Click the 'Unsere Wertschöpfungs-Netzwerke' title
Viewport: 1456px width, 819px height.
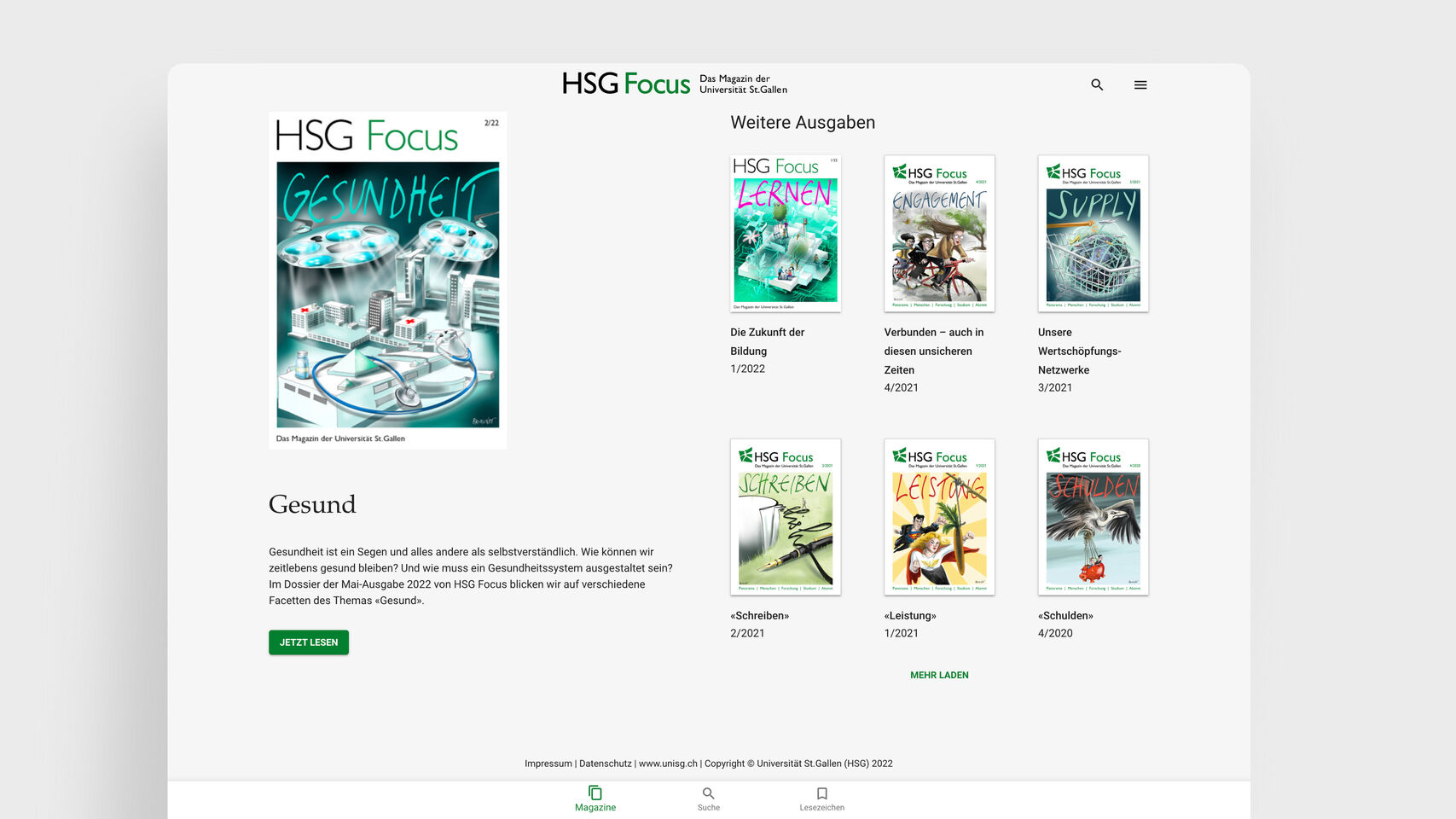[1080, 351]
